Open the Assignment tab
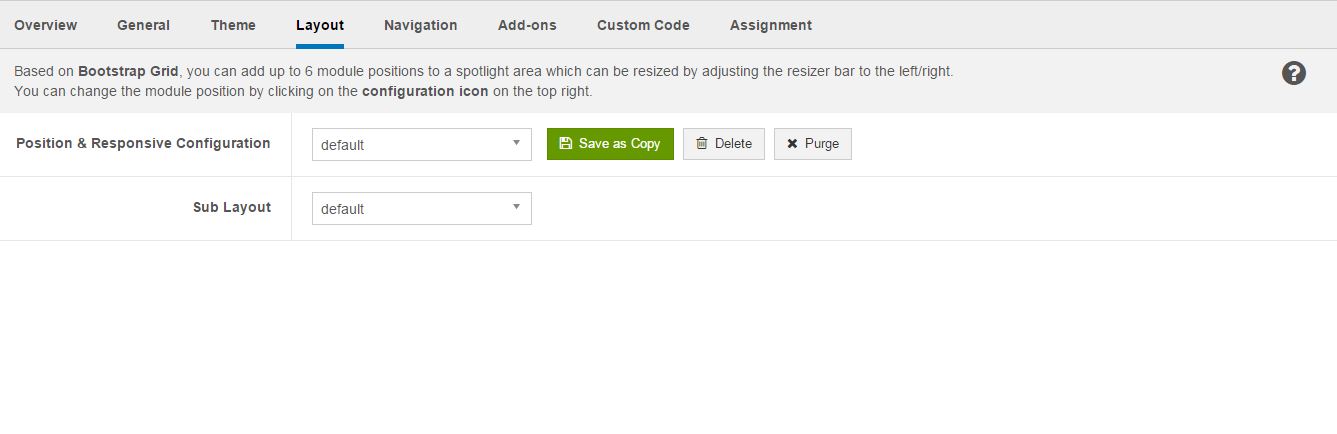Image resolution: width=1337 pixels, height=434 pixels. click(x=771, y=25)
